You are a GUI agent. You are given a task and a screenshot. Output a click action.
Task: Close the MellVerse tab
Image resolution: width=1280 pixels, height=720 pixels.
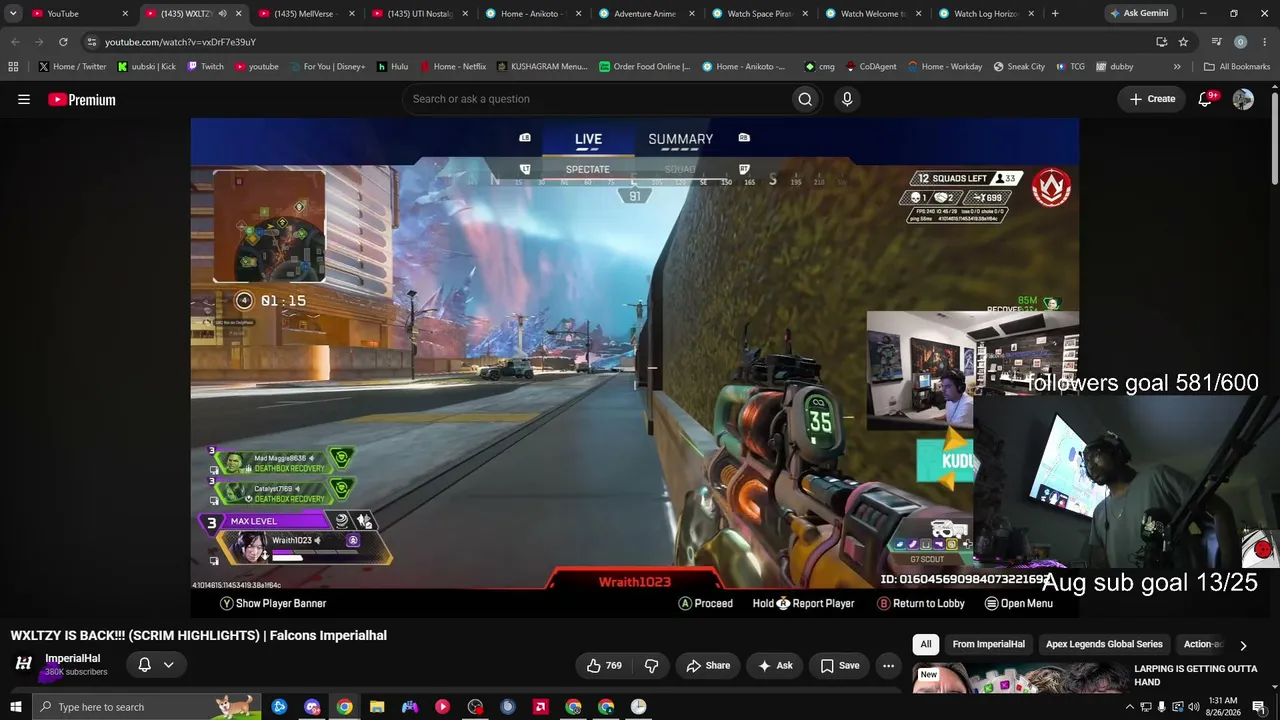[x=351, y=14]
